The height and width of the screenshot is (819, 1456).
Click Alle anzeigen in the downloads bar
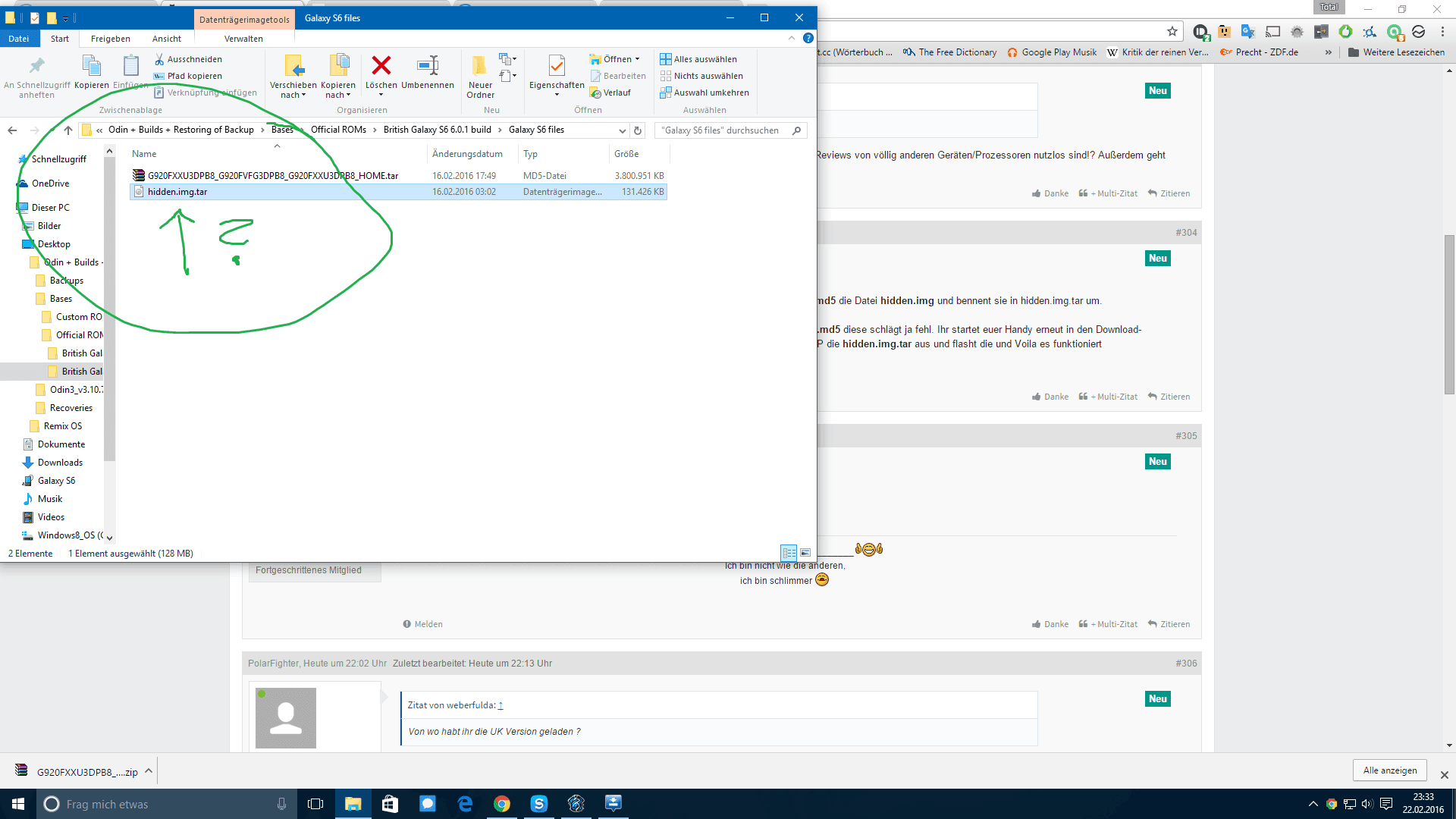(1389, 770)
